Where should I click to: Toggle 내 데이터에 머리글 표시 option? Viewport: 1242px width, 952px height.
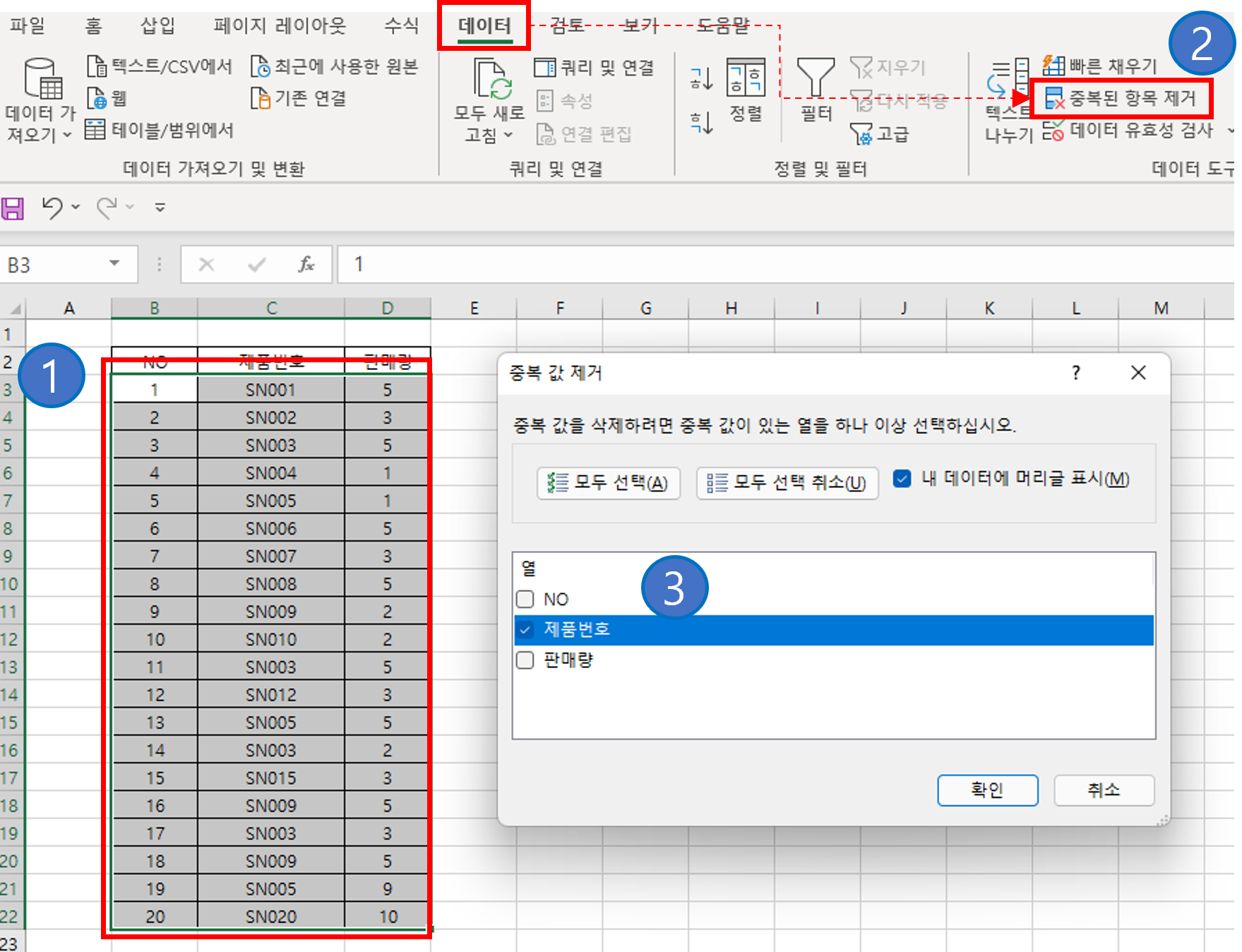[902, 479]
